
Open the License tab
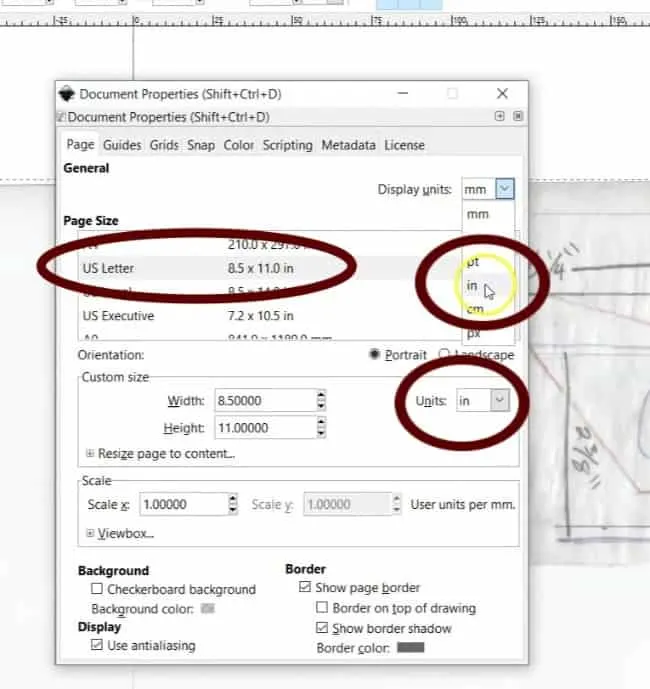click(404, 145)
